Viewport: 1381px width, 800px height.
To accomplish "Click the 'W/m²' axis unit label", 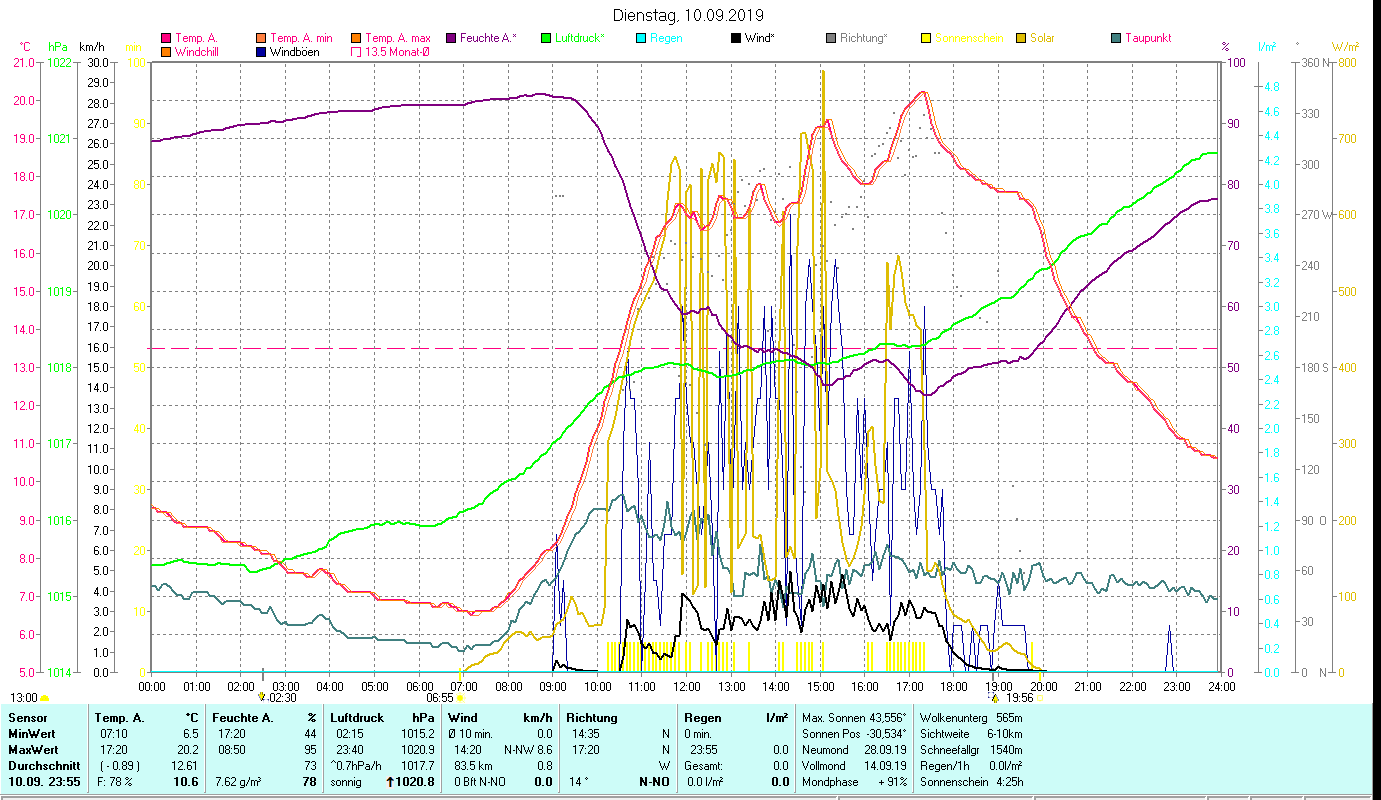I will point(1343,47).
